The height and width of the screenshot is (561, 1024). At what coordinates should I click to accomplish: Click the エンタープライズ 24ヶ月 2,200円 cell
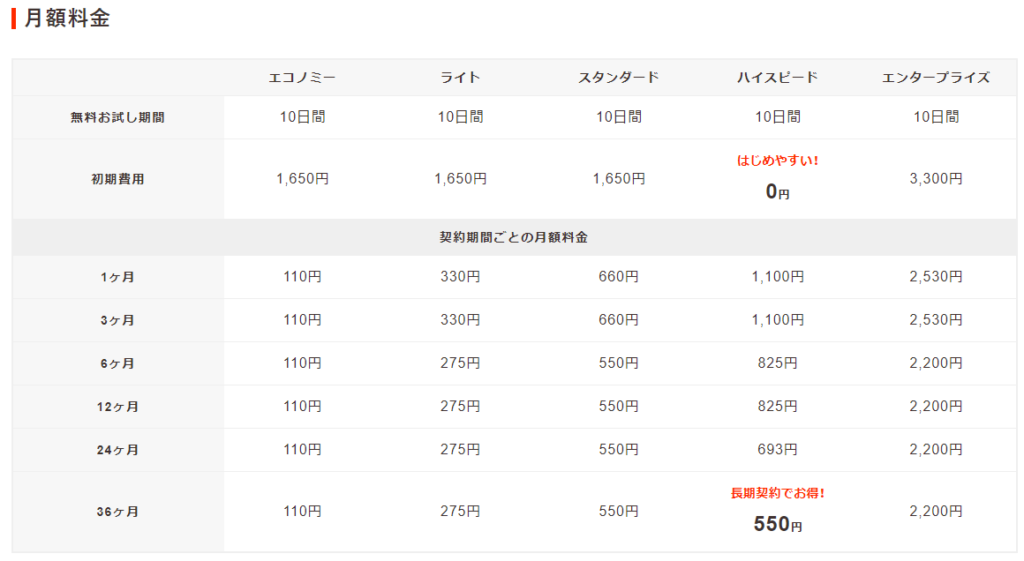click(936, 449)
